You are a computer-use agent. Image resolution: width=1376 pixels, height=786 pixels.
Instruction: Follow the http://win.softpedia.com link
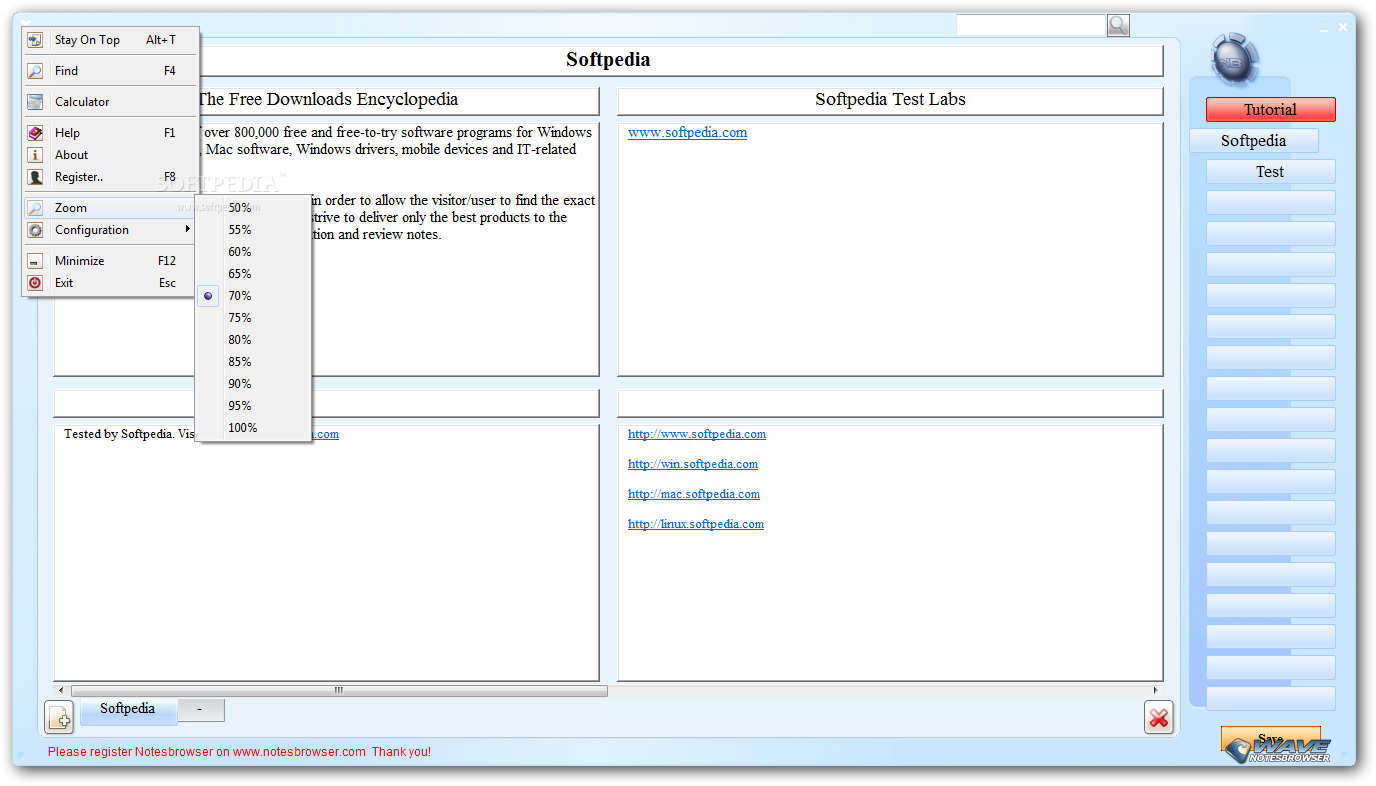click(x=693, y=464)
